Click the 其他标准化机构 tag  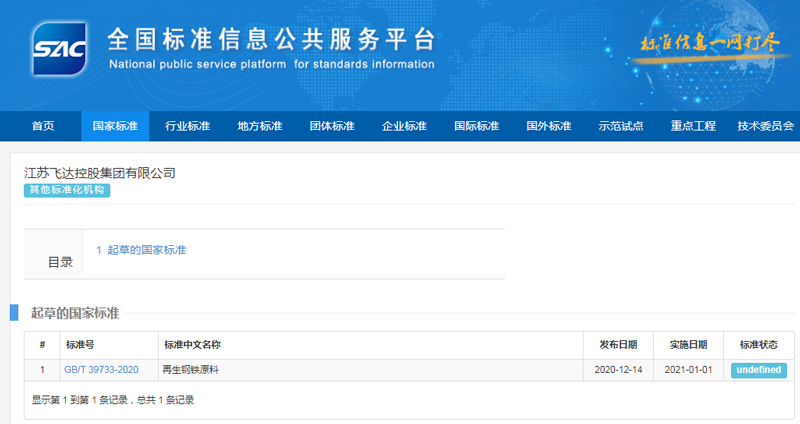coord(67,190)
